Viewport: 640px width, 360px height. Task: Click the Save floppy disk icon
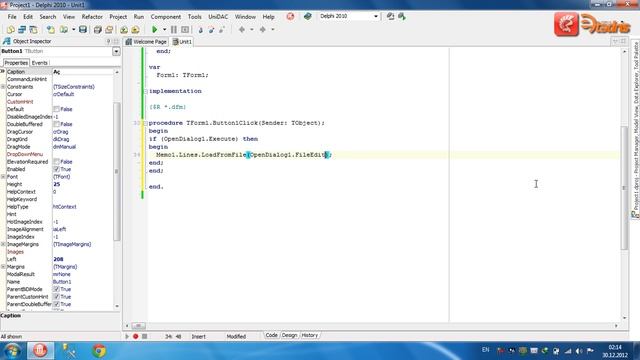pos(83,29)
